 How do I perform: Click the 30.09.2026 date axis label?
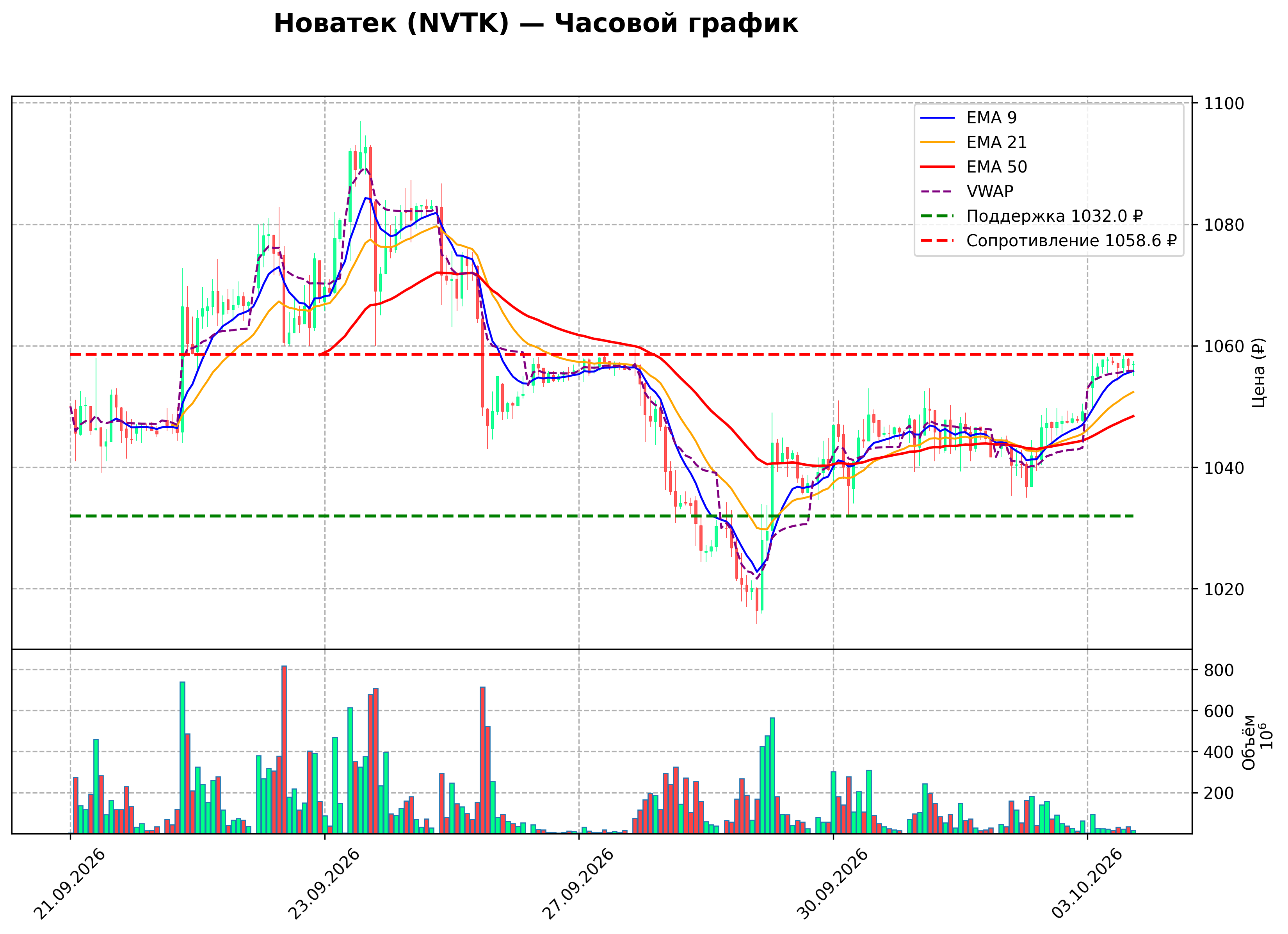pos(833,884)
